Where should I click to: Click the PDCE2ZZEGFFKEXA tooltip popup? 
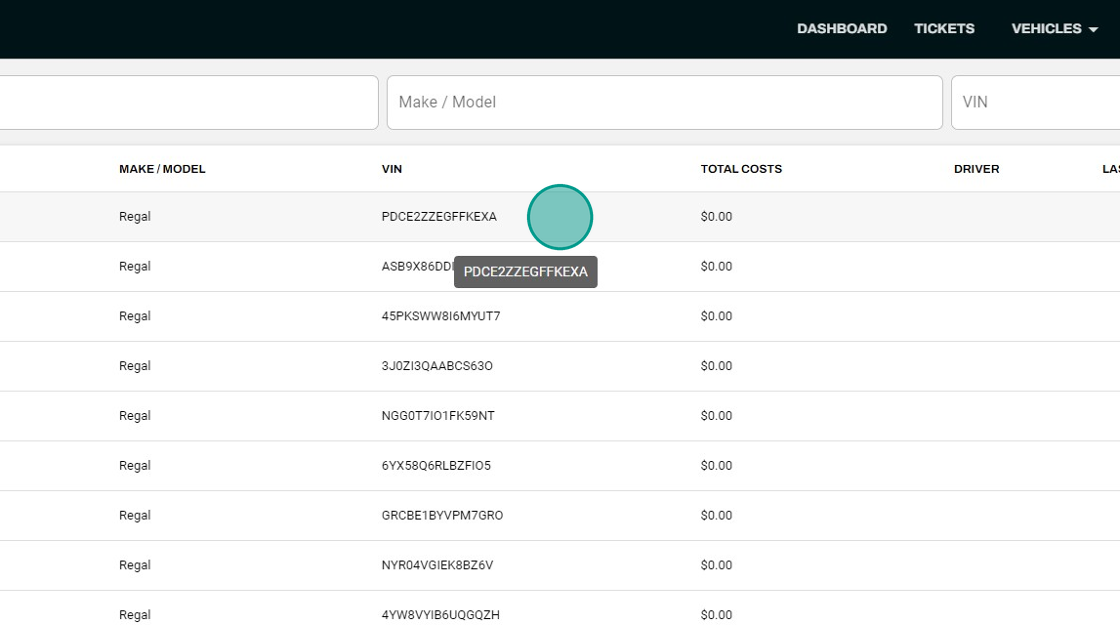coord(526,272)
